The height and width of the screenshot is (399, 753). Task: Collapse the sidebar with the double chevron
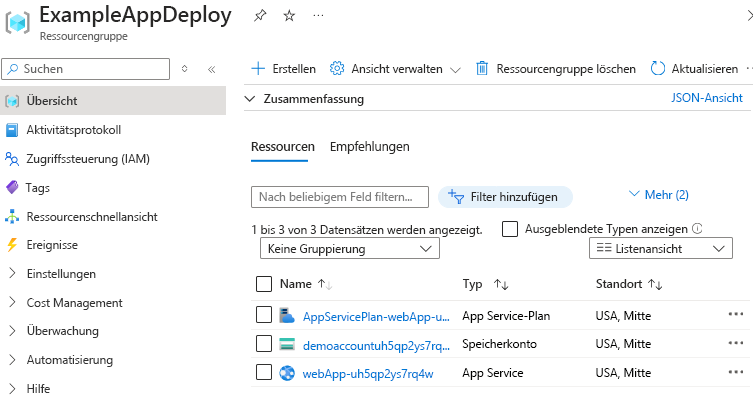tap(211, 69)
